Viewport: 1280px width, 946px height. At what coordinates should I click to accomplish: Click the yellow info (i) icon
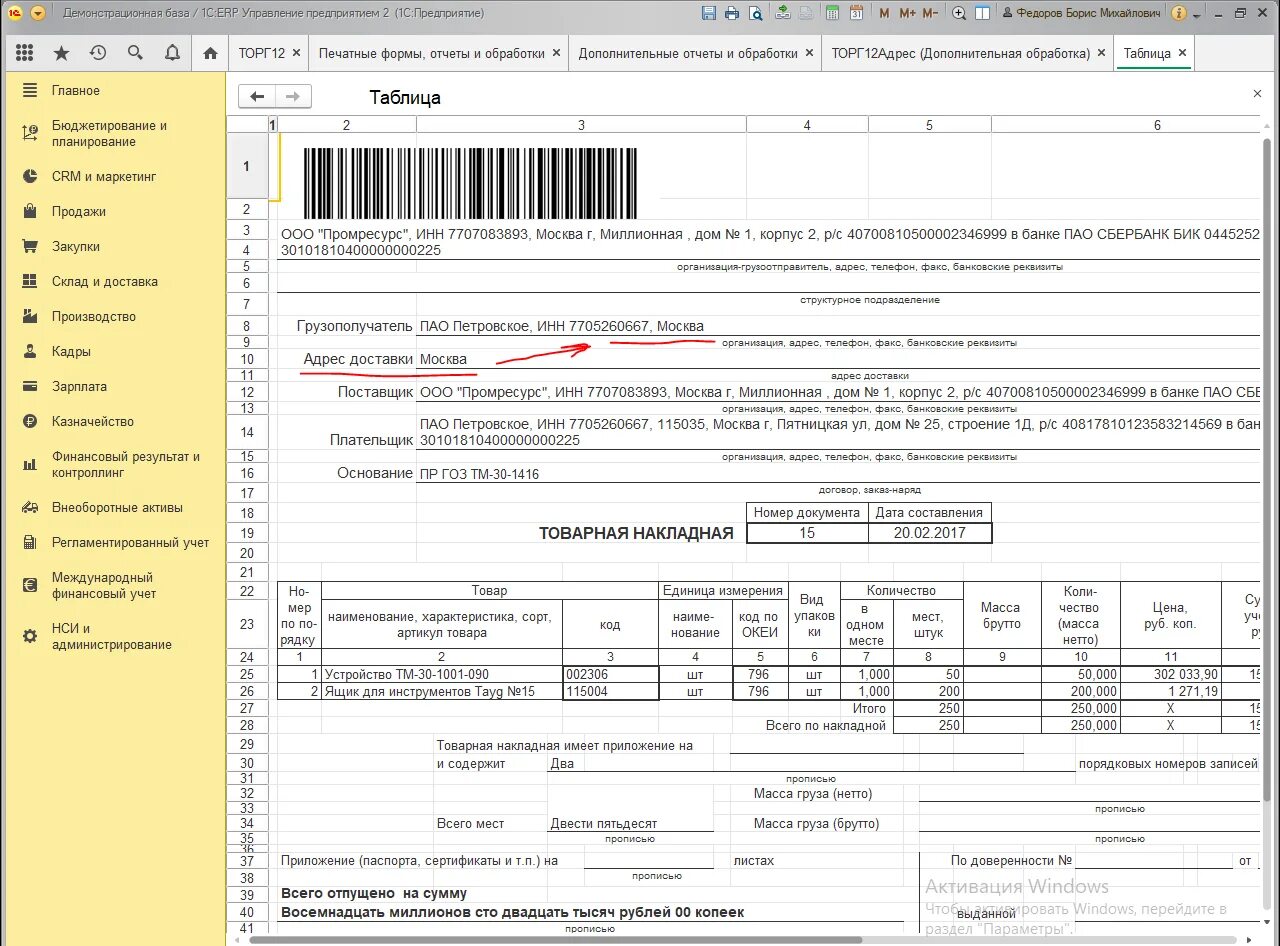coord(1178,14)
